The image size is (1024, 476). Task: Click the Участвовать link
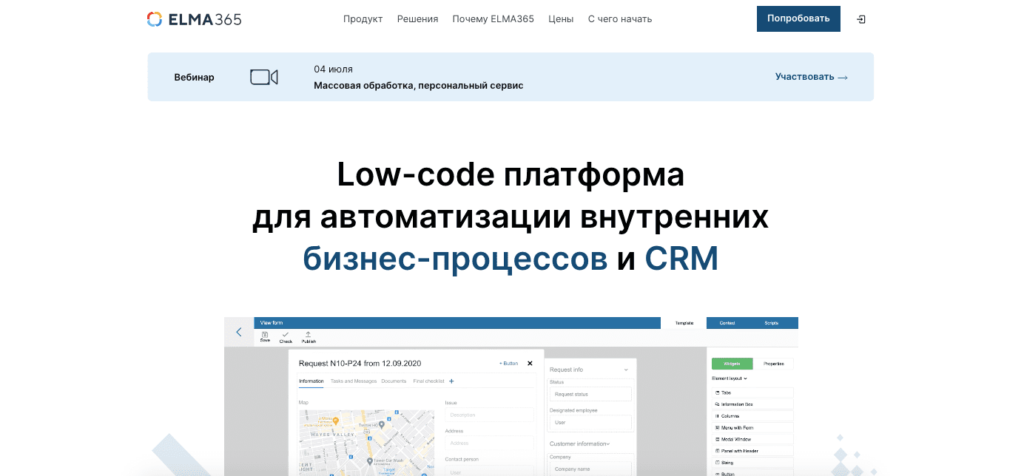811,77
